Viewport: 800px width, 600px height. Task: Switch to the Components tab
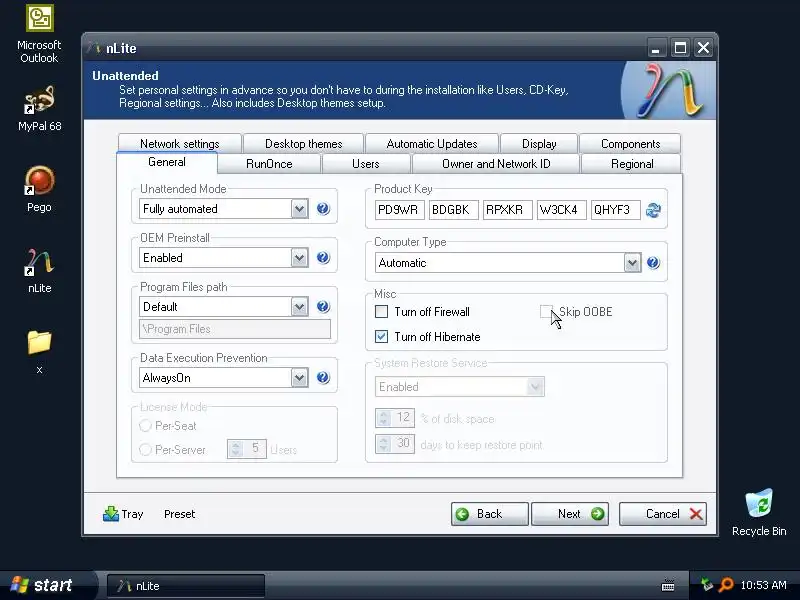[x=630, y=144]
